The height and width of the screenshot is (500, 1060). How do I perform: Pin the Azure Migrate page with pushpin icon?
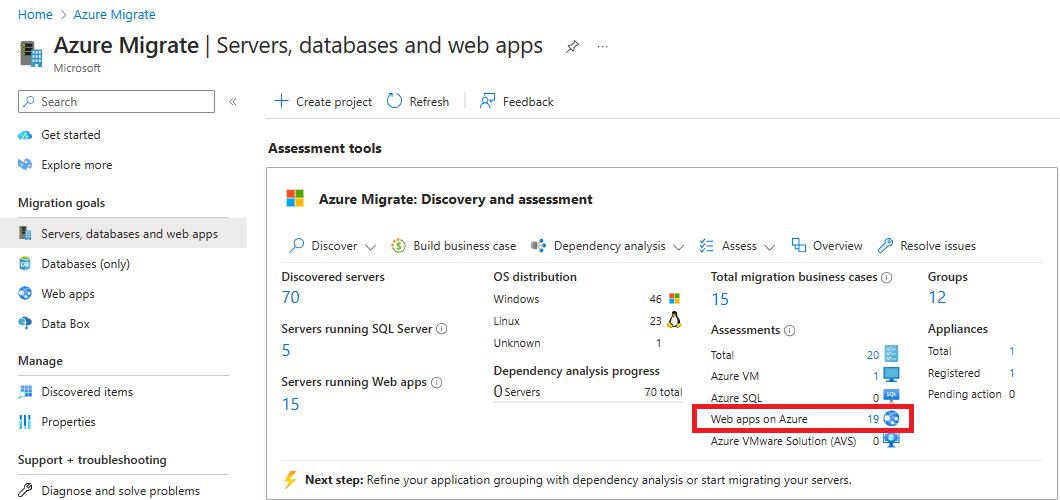point(572,47)
